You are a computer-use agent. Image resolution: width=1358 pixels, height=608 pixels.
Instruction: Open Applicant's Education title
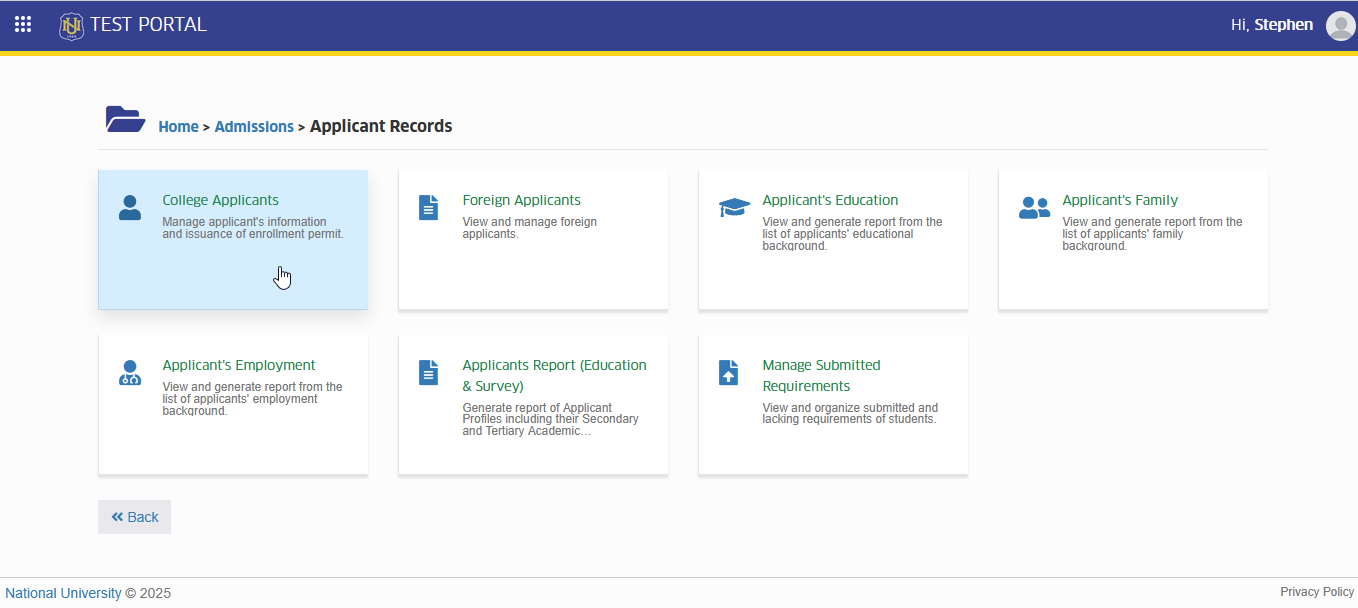click(830, 200)
